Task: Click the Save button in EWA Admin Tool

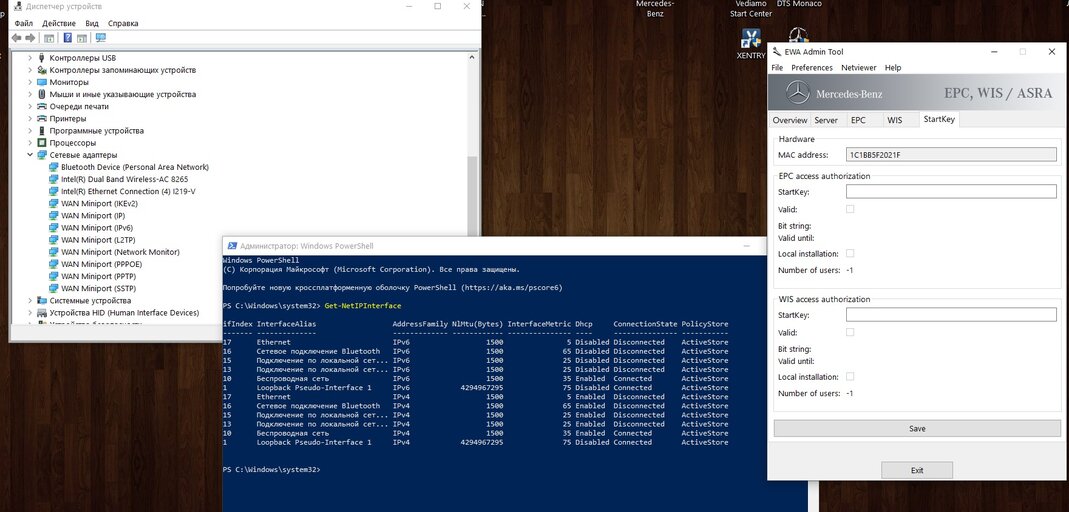Action: [x=917, y=428]
